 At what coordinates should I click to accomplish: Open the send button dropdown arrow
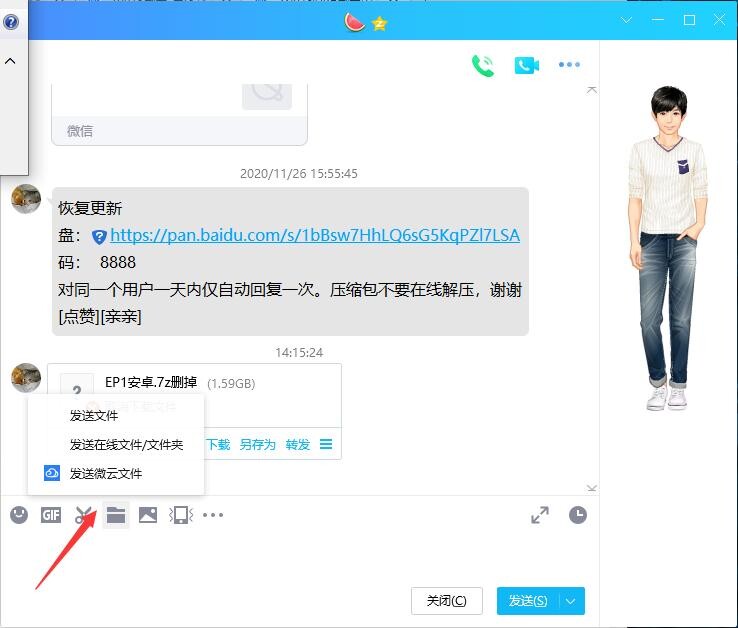(572, 601)
